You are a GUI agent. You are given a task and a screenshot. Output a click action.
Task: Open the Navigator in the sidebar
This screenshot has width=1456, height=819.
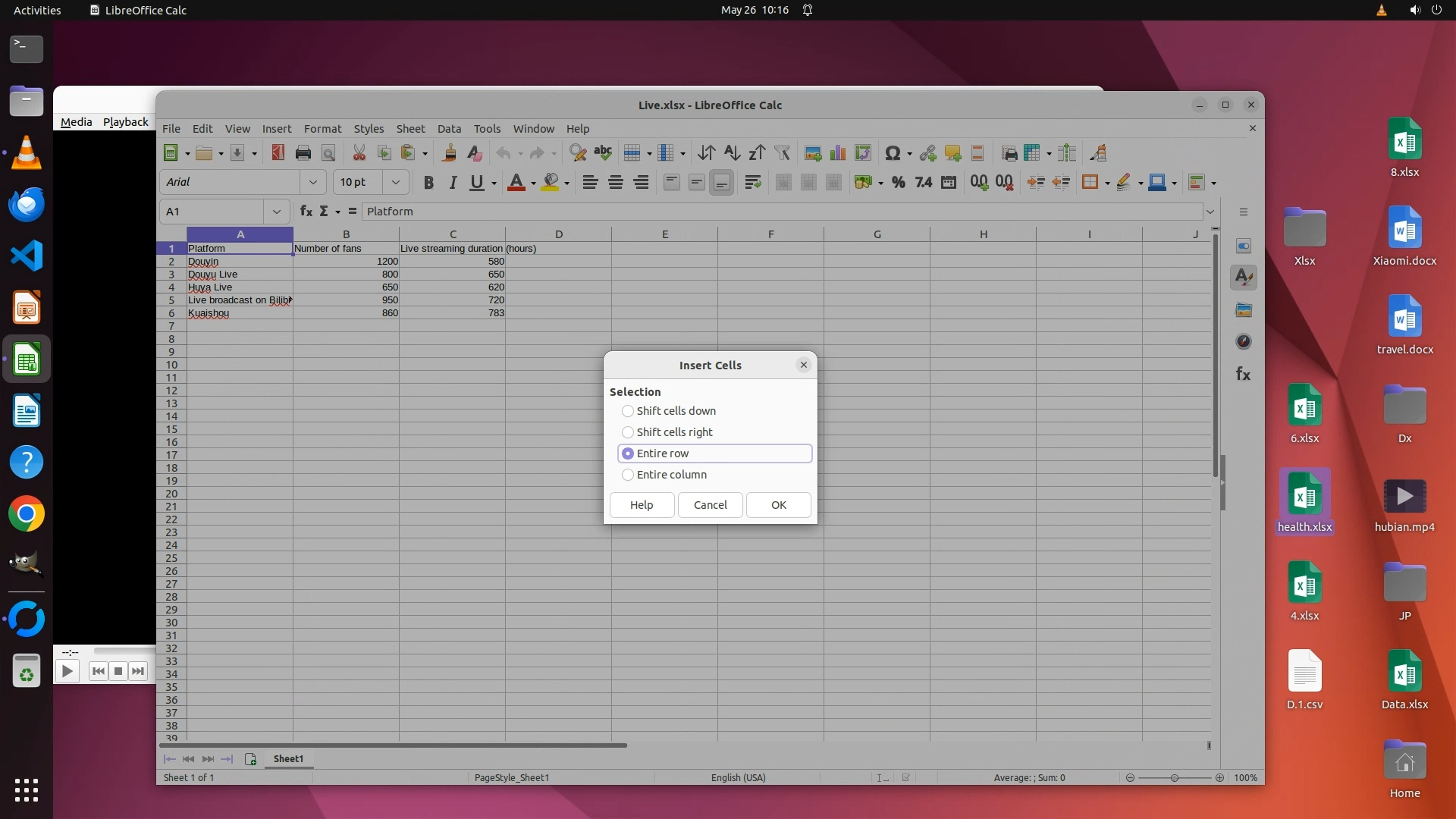(1244, 342)
